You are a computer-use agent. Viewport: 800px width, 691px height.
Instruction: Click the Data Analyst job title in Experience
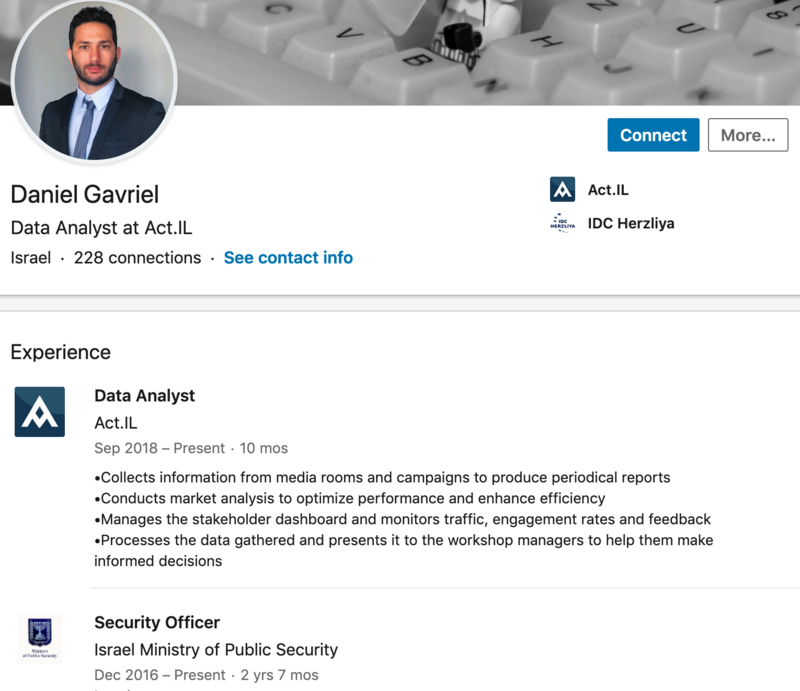(x=145, y=396)
